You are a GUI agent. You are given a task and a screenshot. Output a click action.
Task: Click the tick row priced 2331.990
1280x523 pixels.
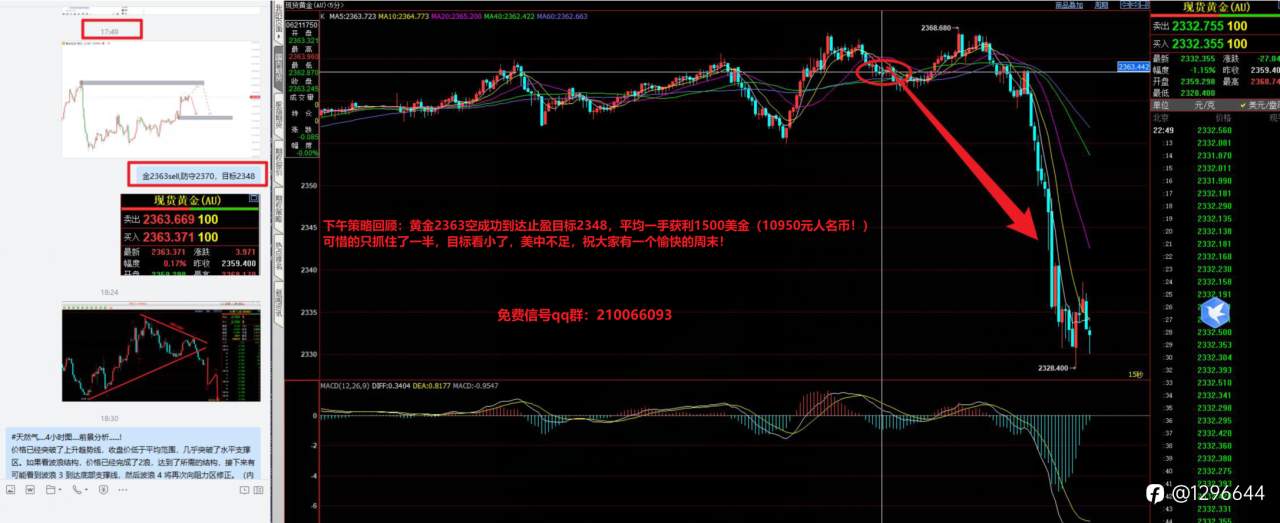(1214, 180)
